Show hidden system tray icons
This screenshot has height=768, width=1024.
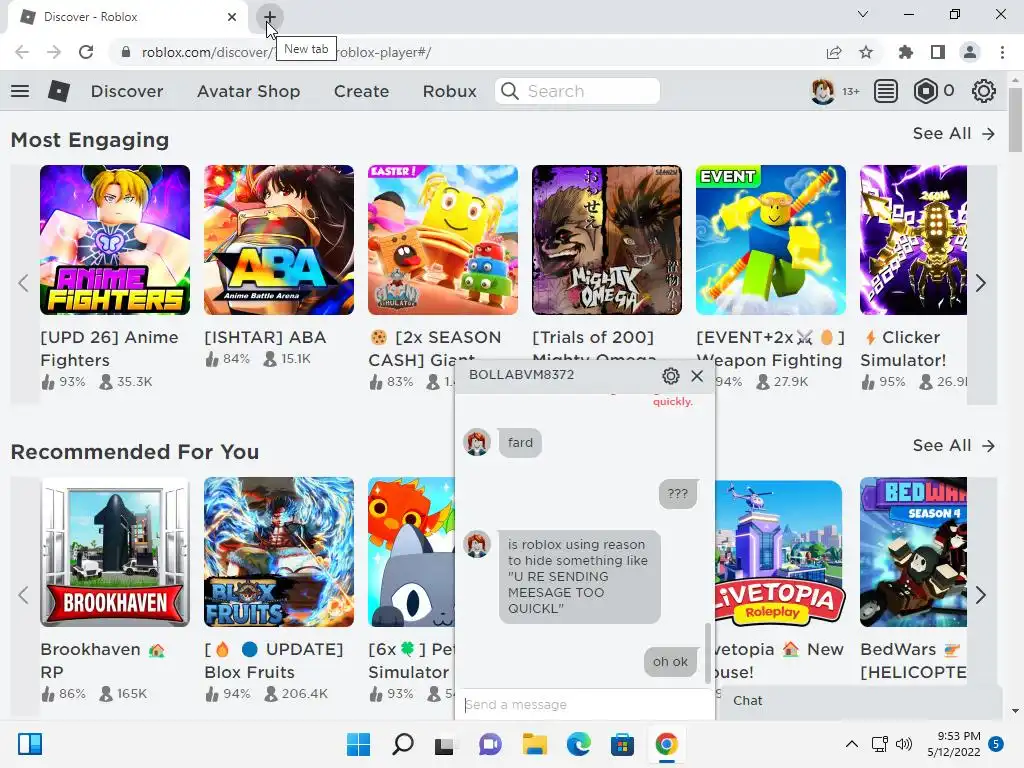(852, 744)
